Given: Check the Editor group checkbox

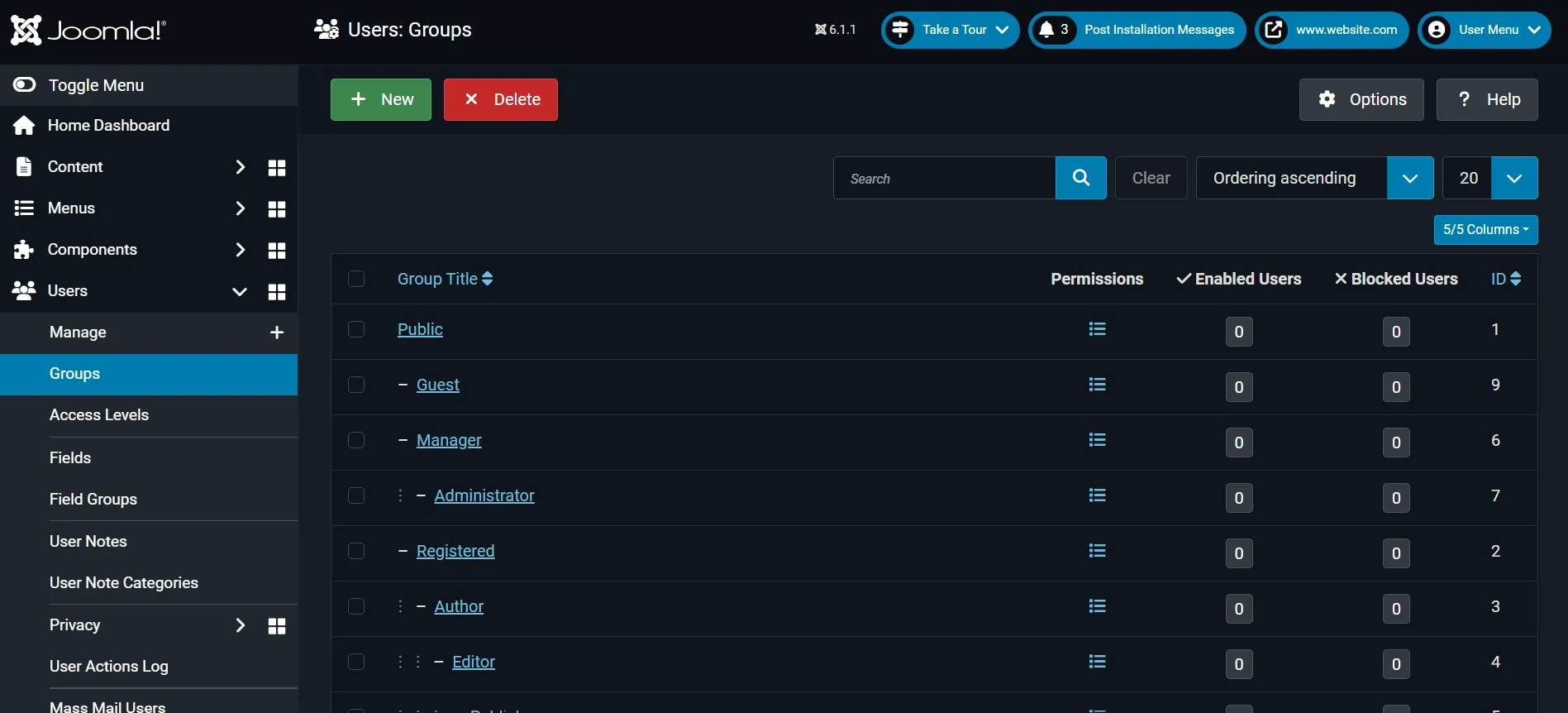Looking at the screenshot, I should 356,662.
